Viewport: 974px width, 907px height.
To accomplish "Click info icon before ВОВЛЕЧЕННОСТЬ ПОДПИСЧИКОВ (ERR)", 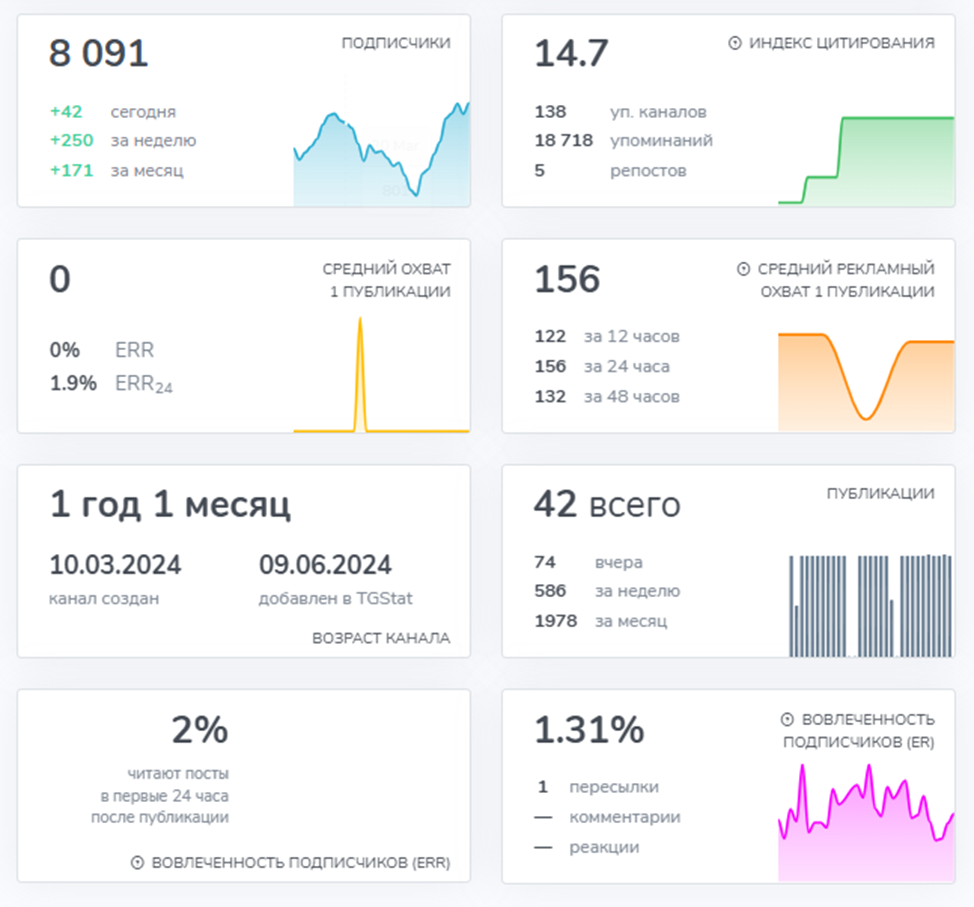I will 138,862.
